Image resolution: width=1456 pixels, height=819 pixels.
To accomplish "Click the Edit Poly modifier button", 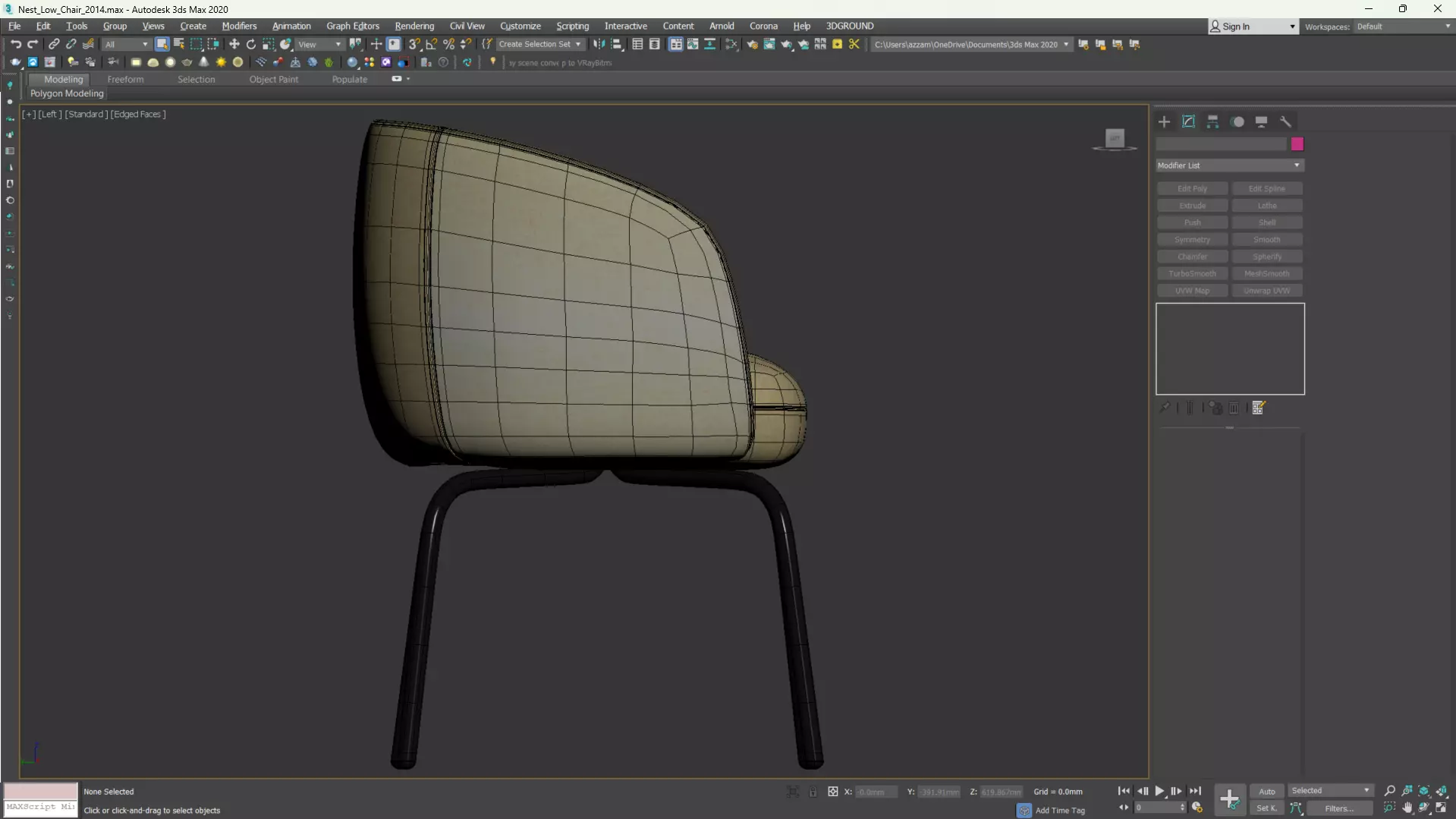I will [1192, 188].
